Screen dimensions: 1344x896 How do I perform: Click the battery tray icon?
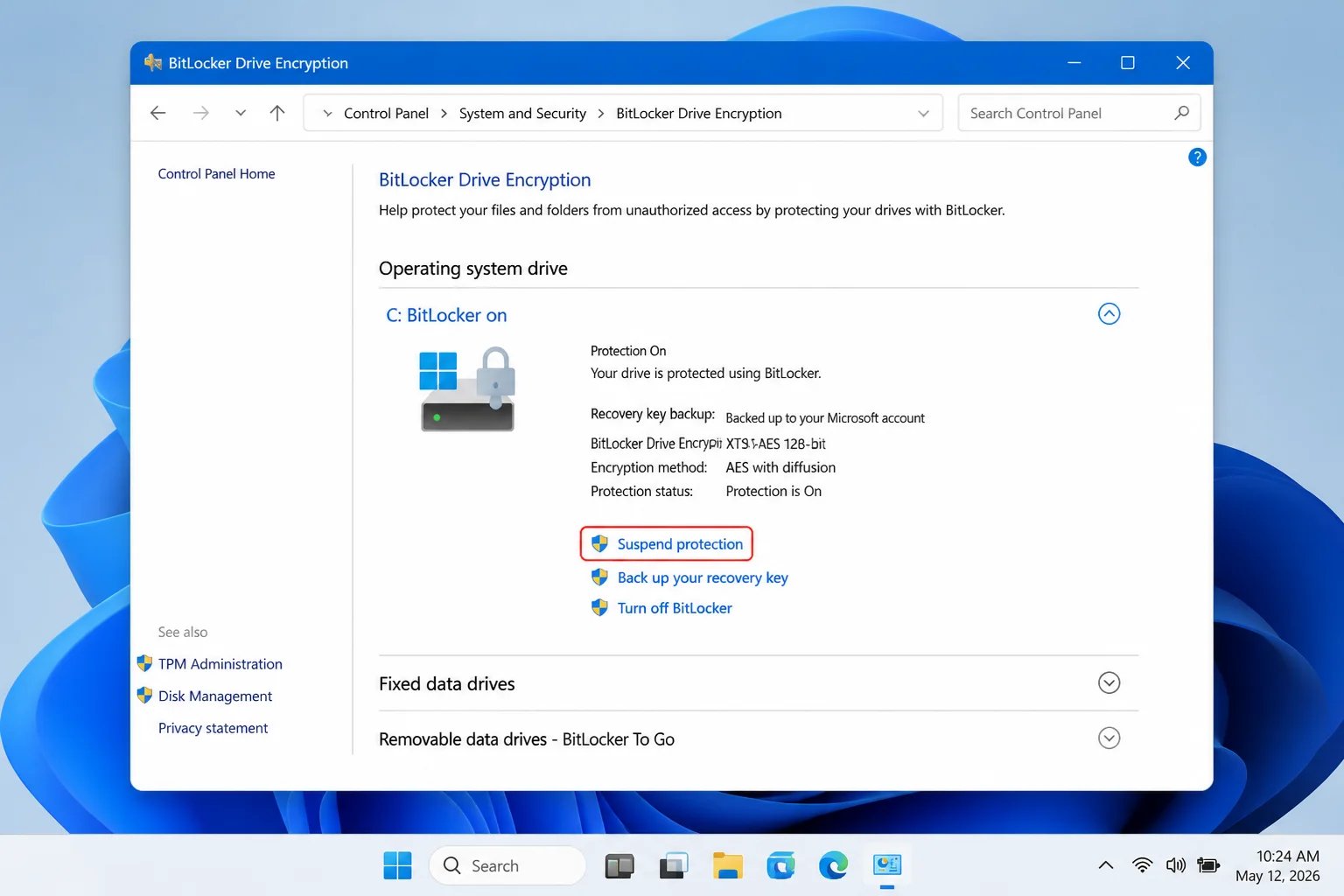pyautogui.click(x=1208, y=865)
